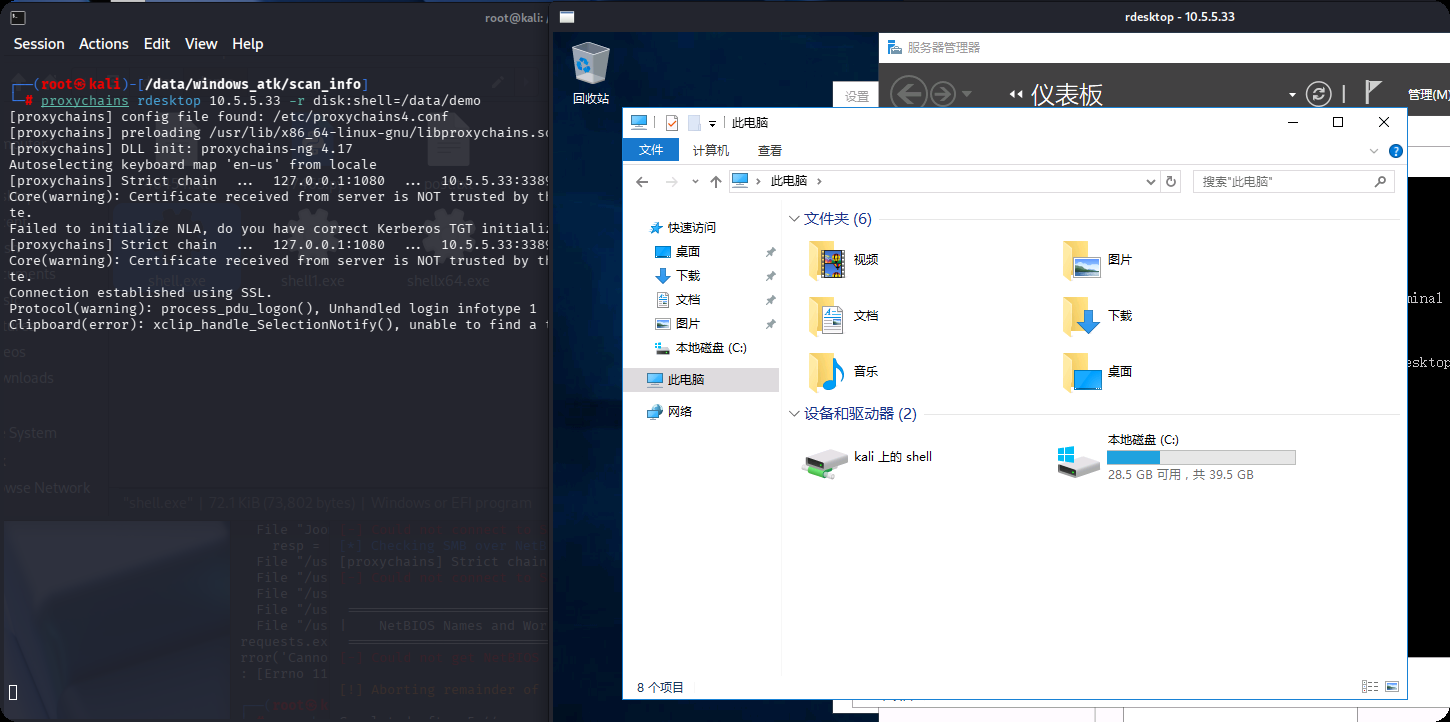Refresh the Explorer address bar location
The width and height of the screenshot is (1450, 722).
pyautogui.click(x=1171, y=182)
